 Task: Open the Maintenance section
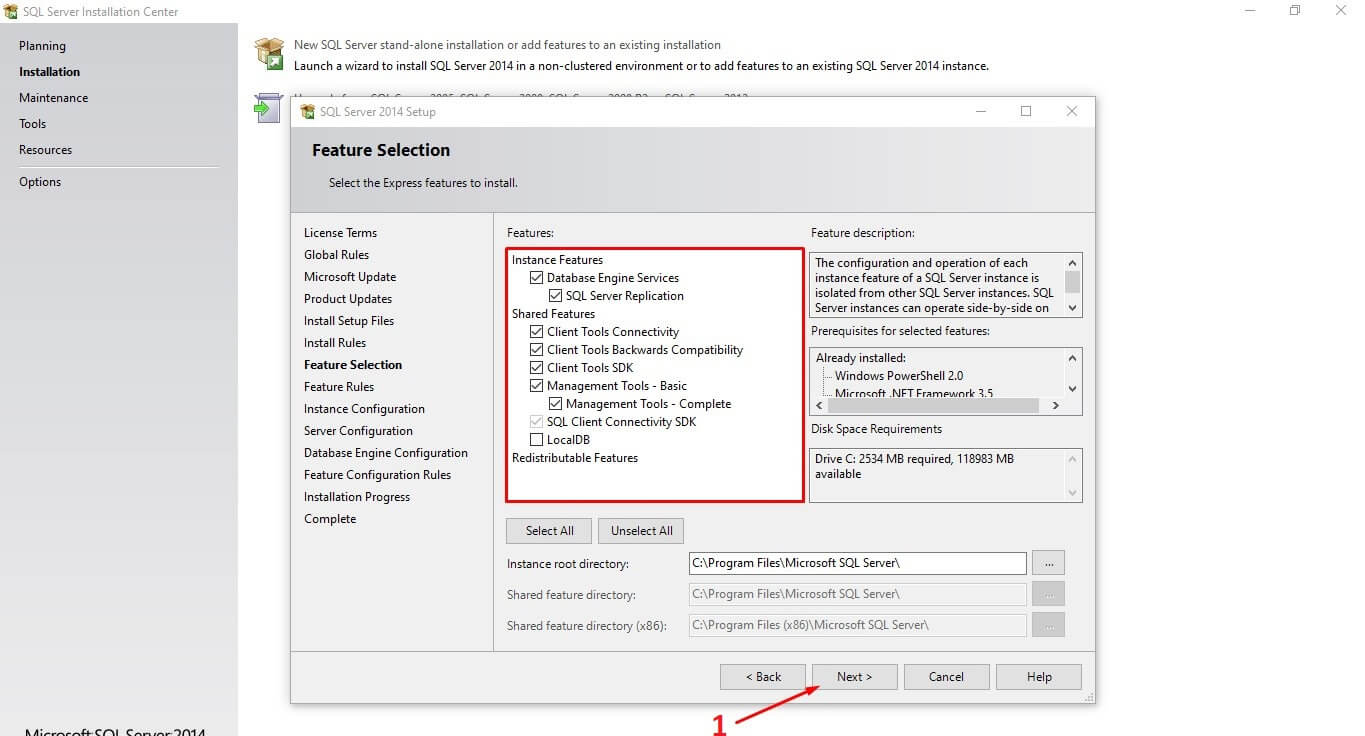[53, 98]
